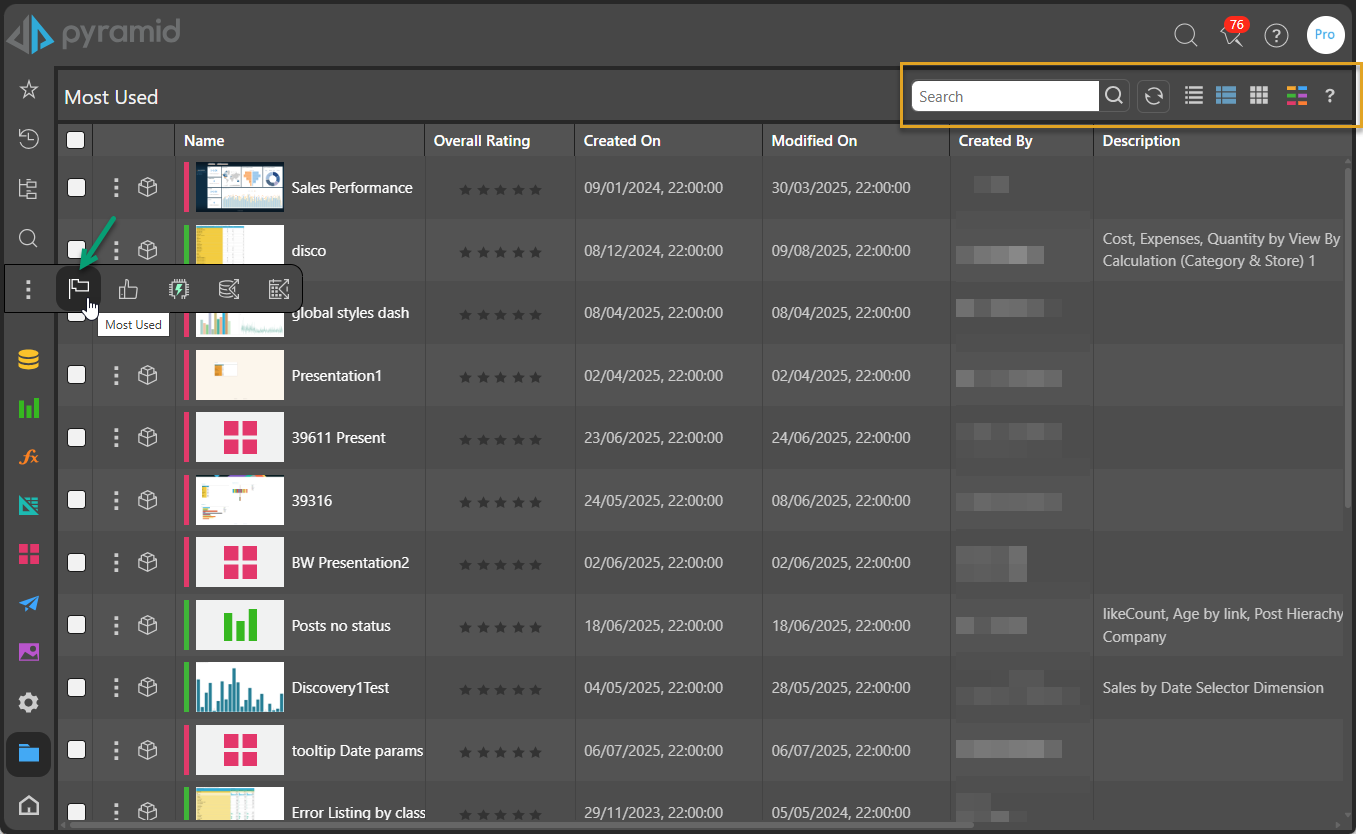The width and height of the screenshot is (1363, 834).
Task: Sort by the Modified On column header
Action: coord(814,141)
